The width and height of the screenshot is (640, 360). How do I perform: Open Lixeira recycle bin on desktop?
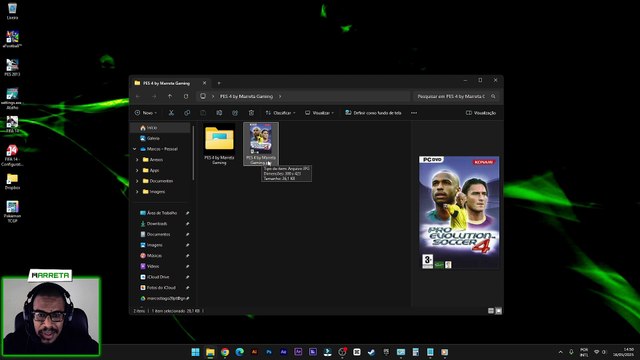coord(12,11)
